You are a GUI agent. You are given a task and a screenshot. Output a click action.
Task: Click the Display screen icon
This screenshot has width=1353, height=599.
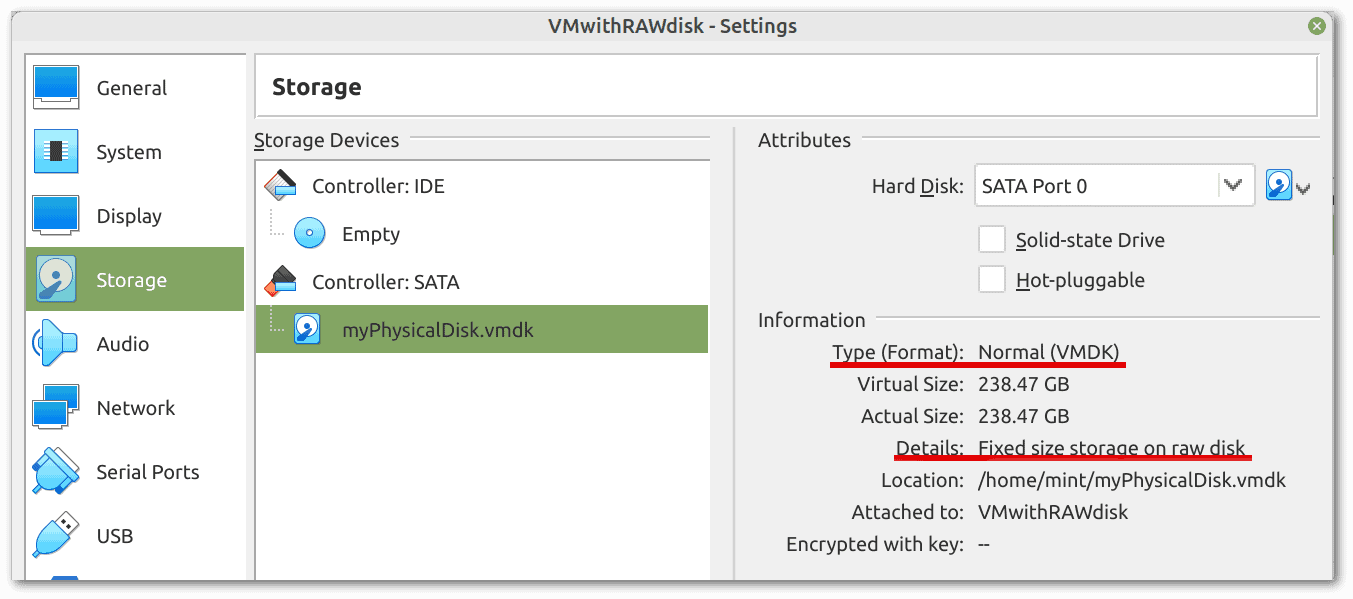point(56,216)
